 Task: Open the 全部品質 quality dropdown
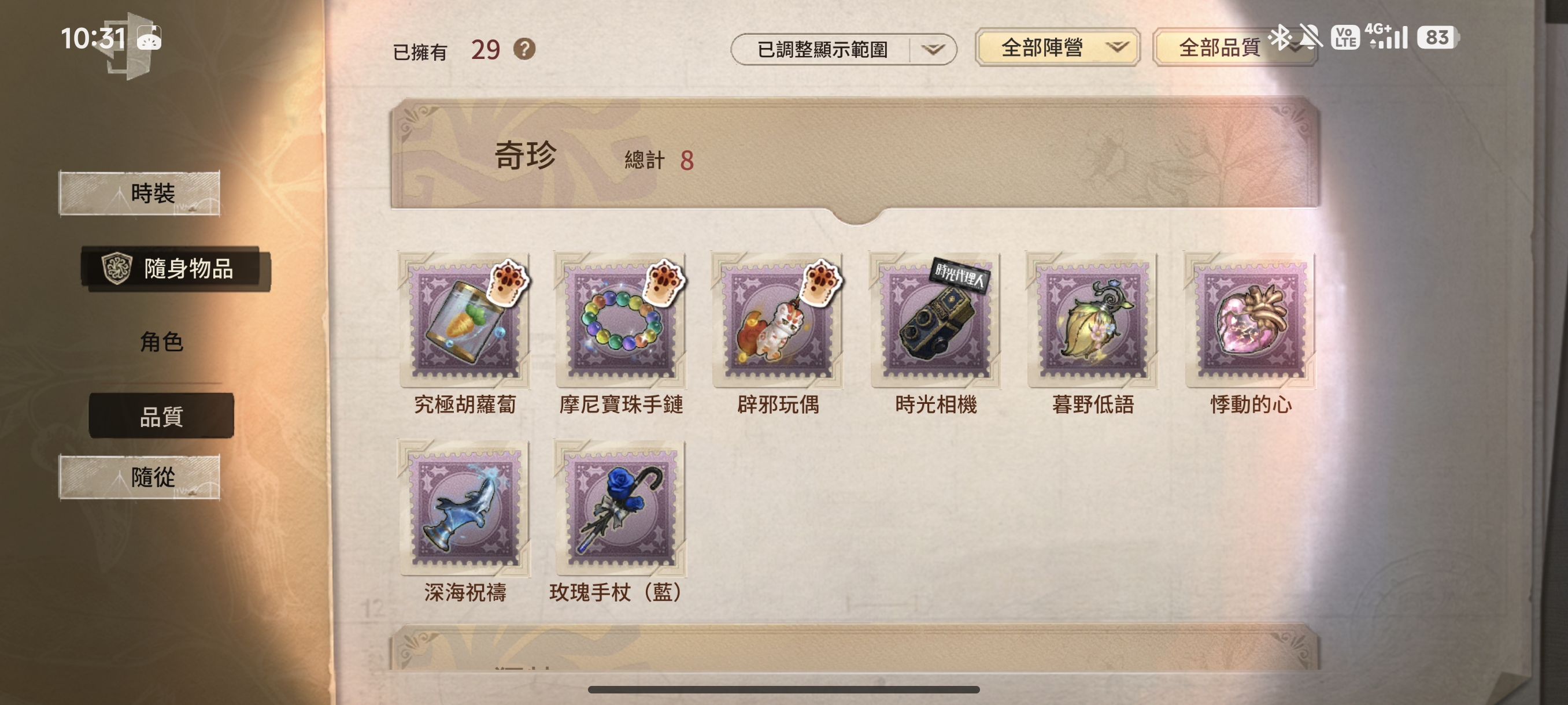point(1235,47)
